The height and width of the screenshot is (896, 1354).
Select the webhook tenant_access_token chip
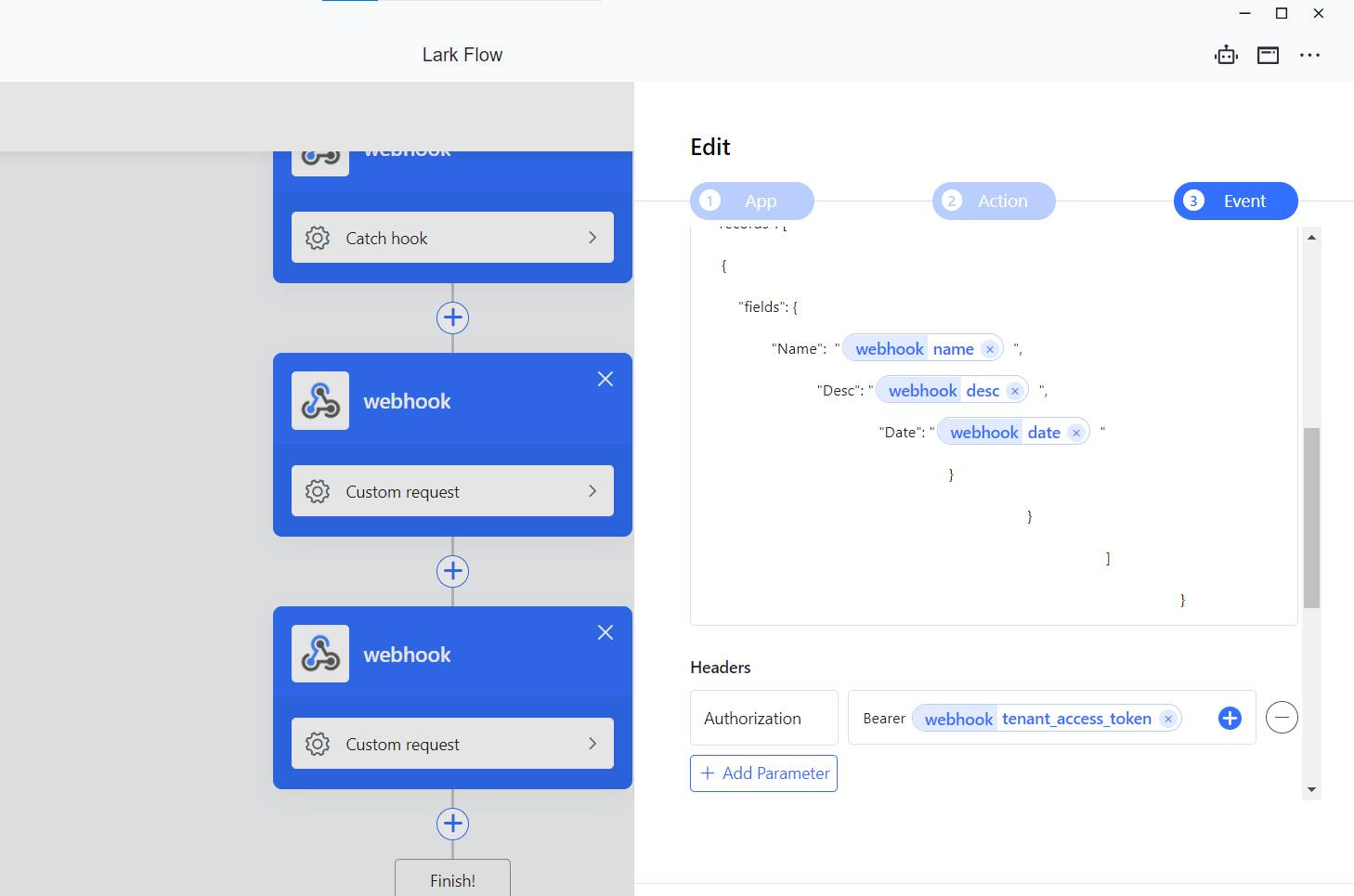[x=1047, y=719]
